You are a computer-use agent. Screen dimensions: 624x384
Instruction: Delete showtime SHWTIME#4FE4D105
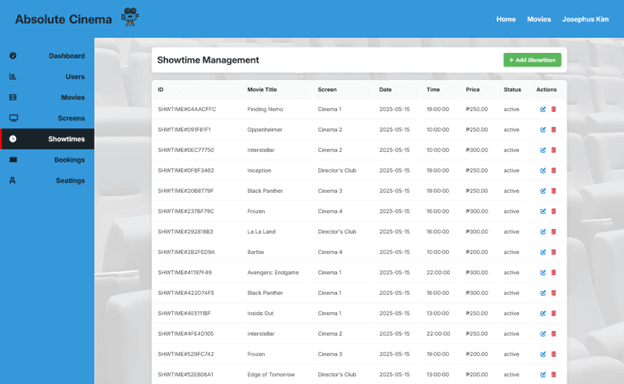(554, 334)
